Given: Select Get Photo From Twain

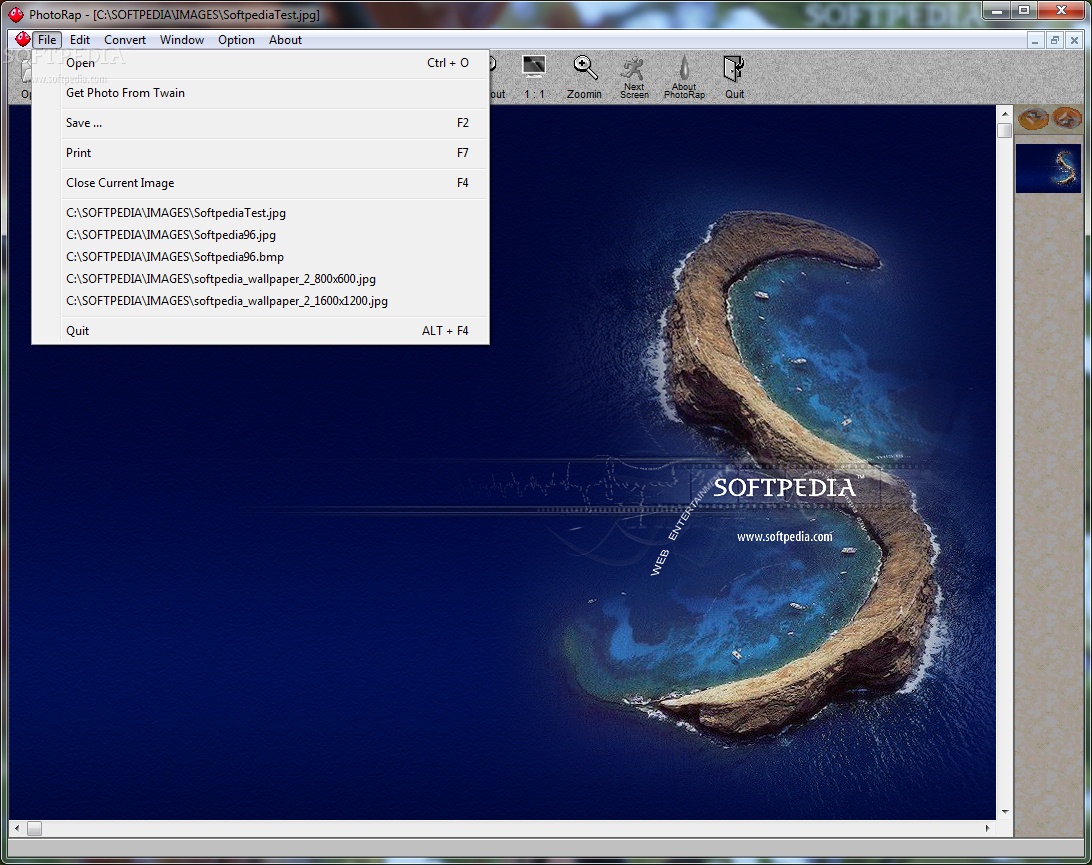Looking at the screenshot, I should click(x=260, y=93).
